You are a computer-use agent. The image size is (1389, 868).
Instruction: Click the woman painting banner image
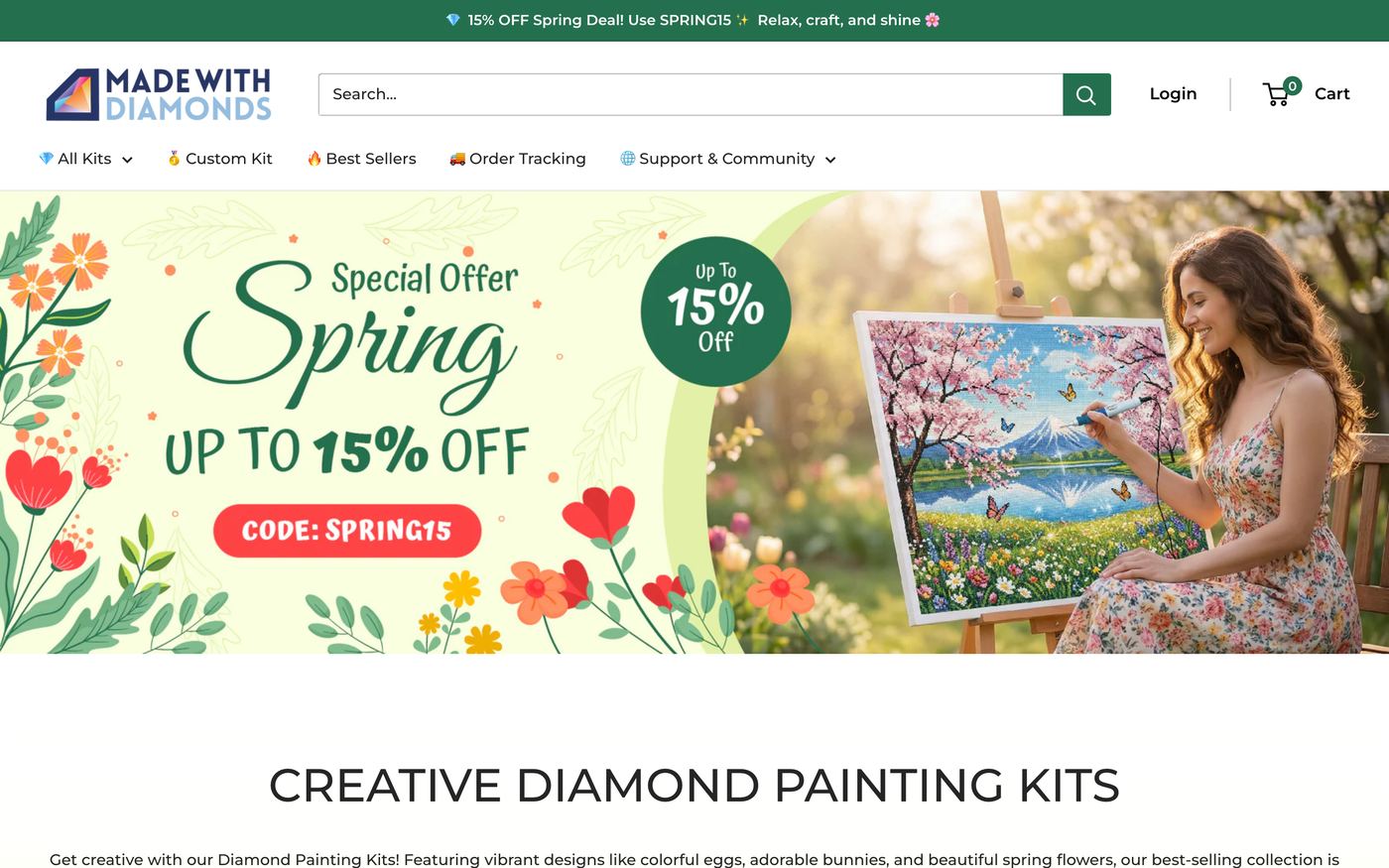(x=1052, y=422)
